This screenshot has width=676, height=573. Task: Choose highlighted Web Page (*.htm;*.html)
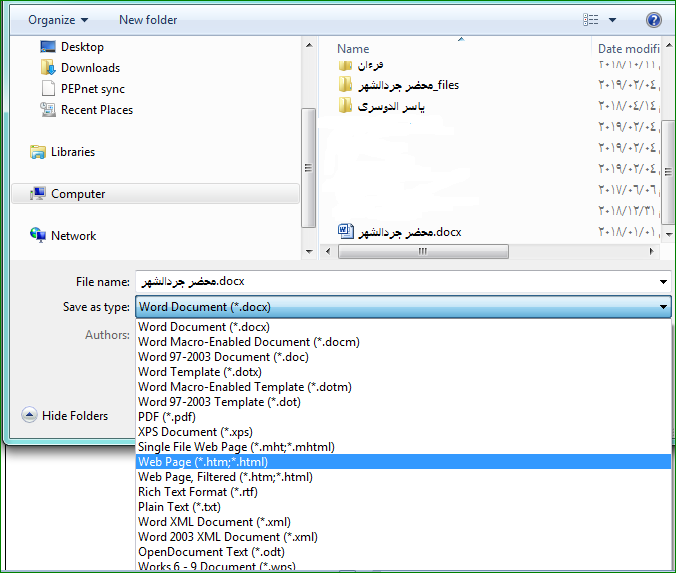point(404,462)
